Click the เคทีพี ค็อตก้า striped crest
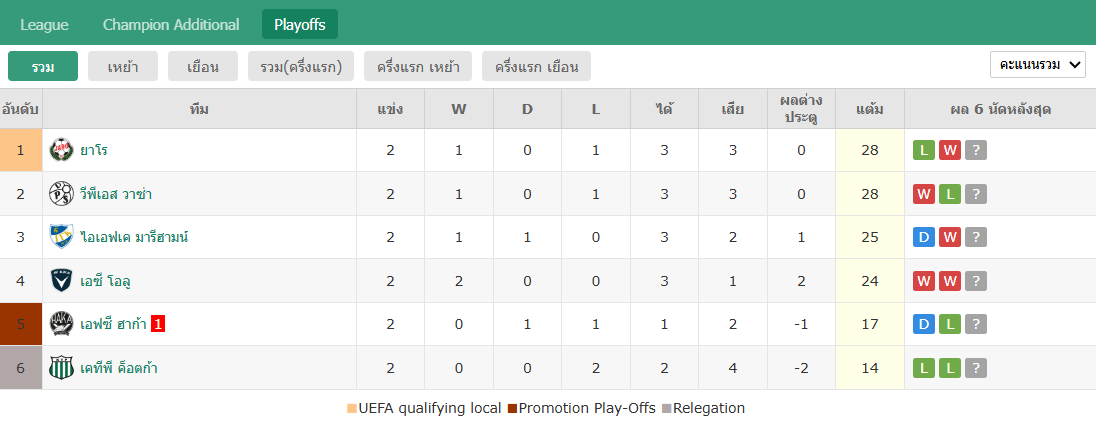 point(62,368)
